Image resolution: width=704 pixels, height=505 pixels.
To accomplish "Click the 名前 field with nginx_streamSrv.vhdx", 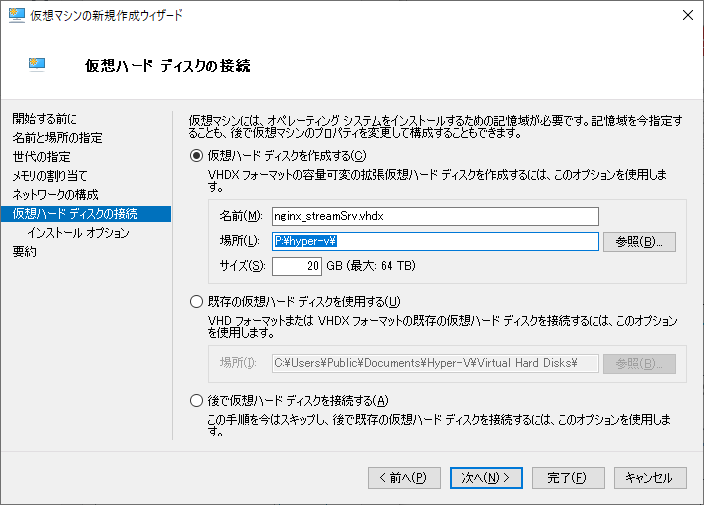I will click(x=434, y=216).
